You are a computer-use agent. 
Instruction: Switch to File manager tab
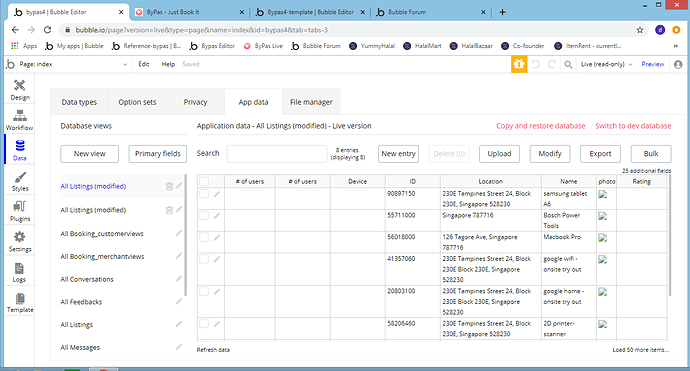311,102
